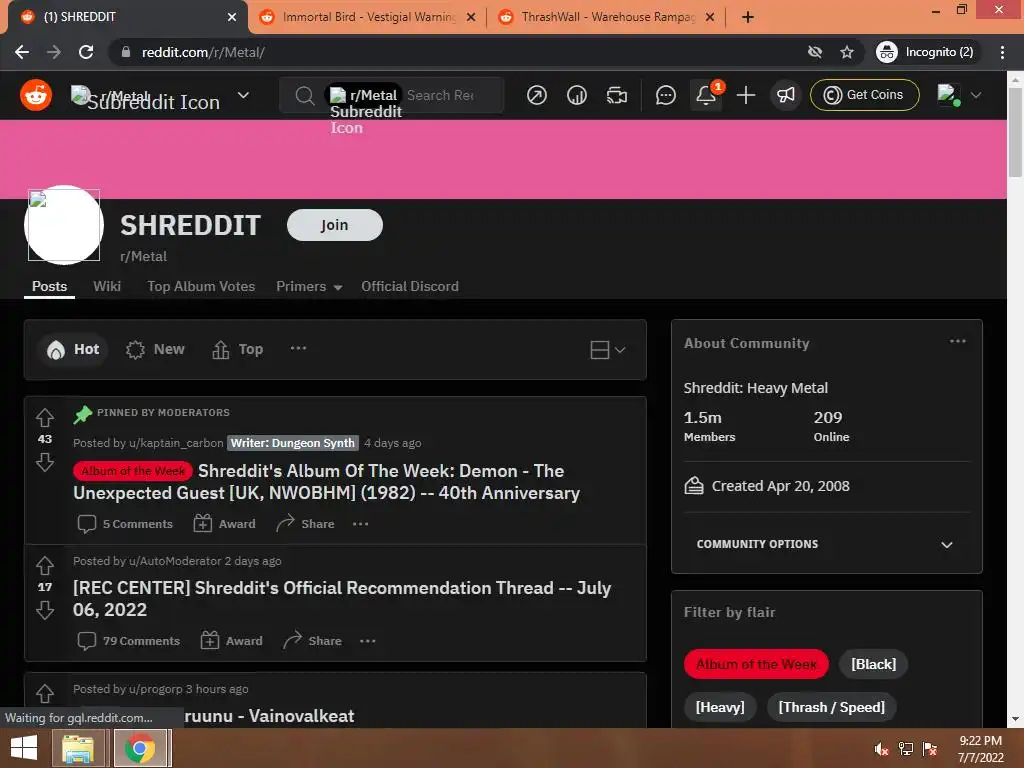Filter by [Black] flair
1024x768 pixels.
(x=873, y=664)
